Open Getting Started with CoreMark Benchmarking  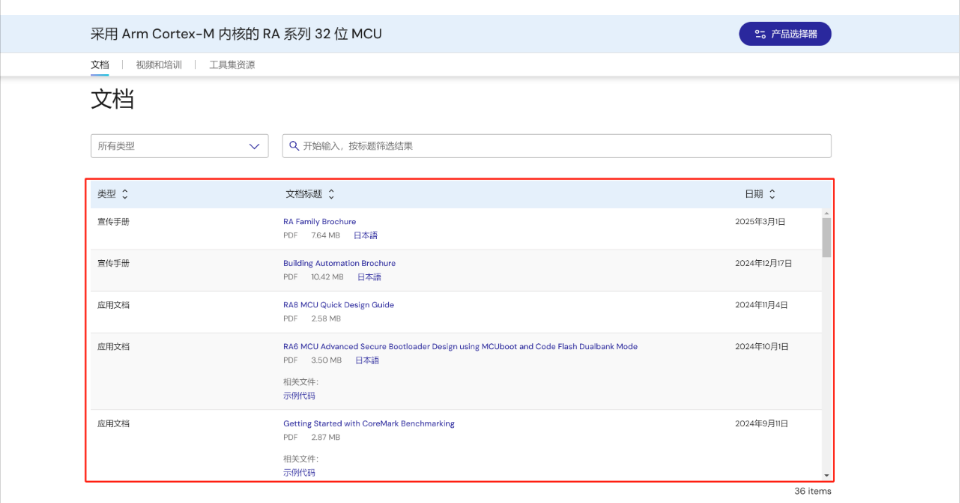[369, 423]
